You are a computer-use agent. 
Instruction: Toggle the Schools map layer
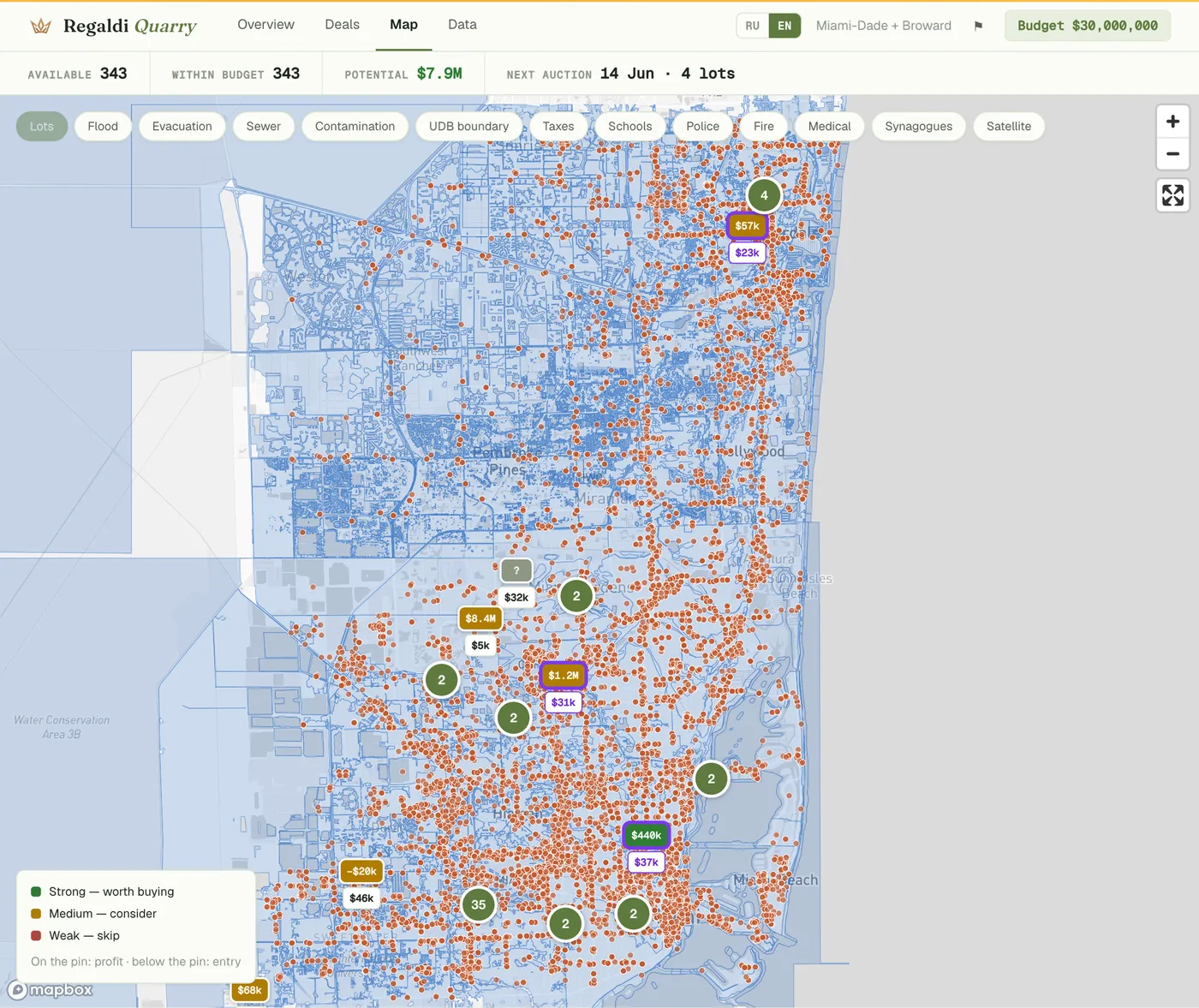pyautogui.click(x=630, y=126)
